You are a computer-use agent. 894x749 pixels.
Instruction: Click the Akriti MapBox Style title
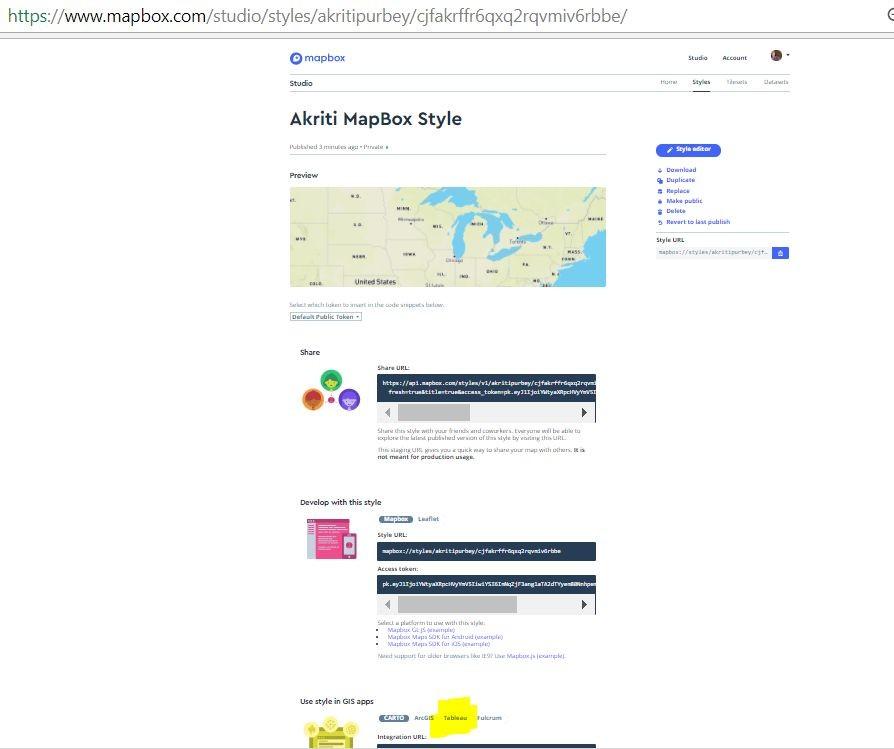pyautogui.click(x=376, y=119)
